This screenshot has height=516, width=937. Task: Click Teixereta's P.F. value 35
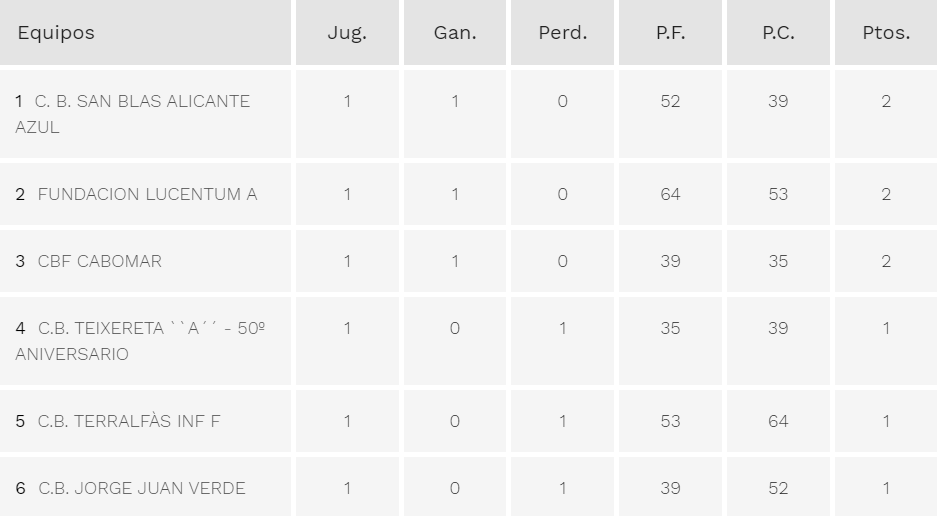(670, 328)
